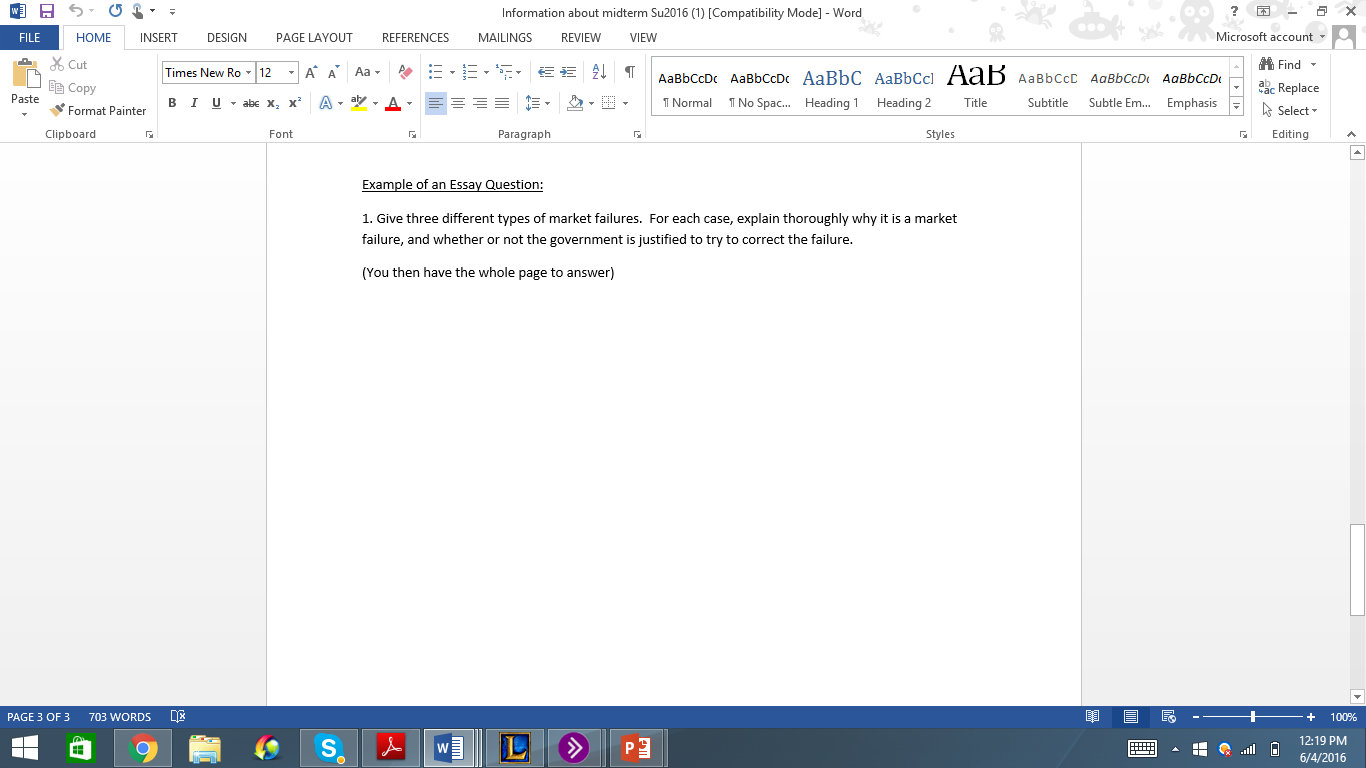Apply the Heading 1 style
Image resolution: width=1366 pixels, height=768 pixels.
click(x=832, y=88)
